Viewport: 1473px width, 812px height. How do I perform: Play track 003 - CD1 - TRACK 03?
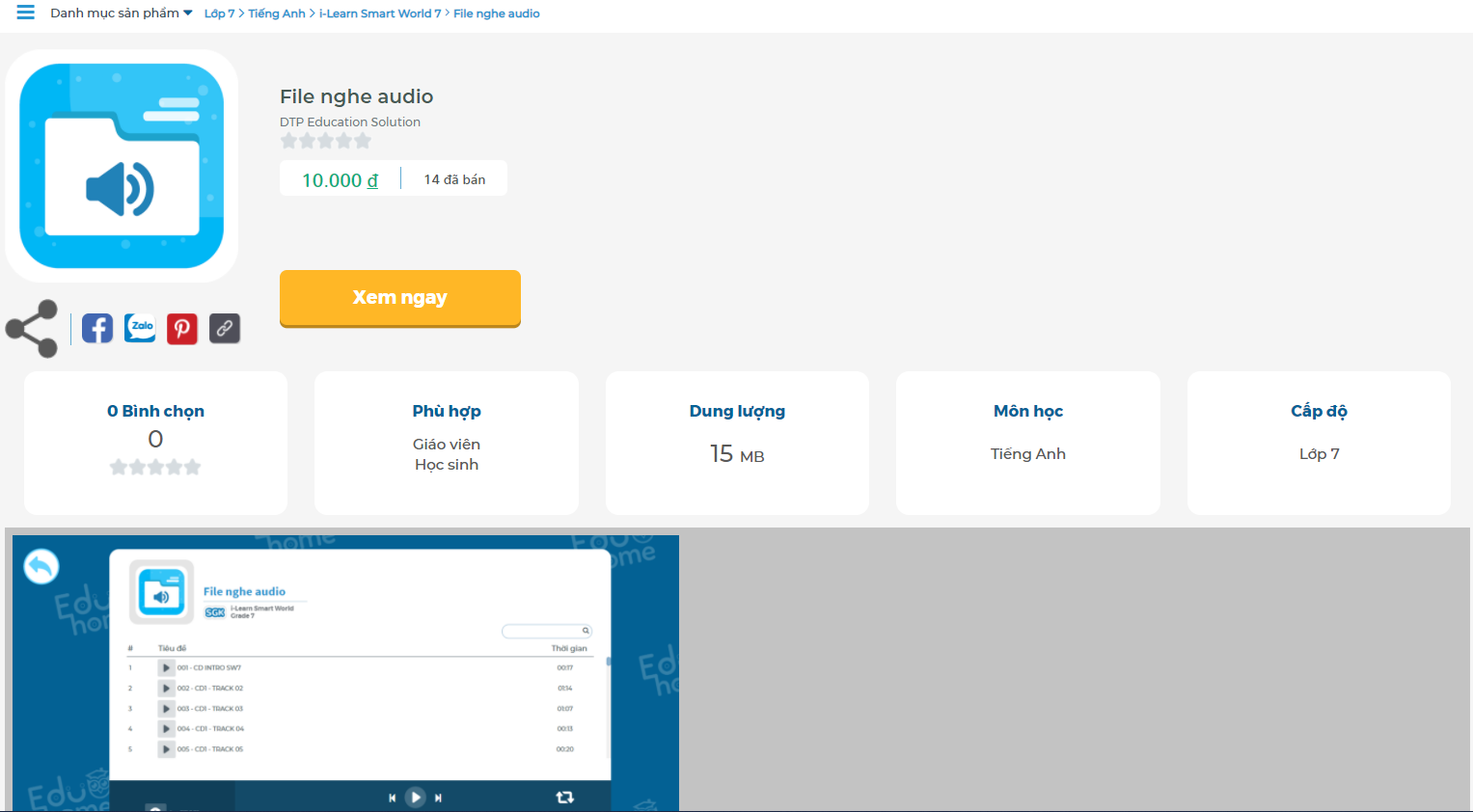click(166, 708)
